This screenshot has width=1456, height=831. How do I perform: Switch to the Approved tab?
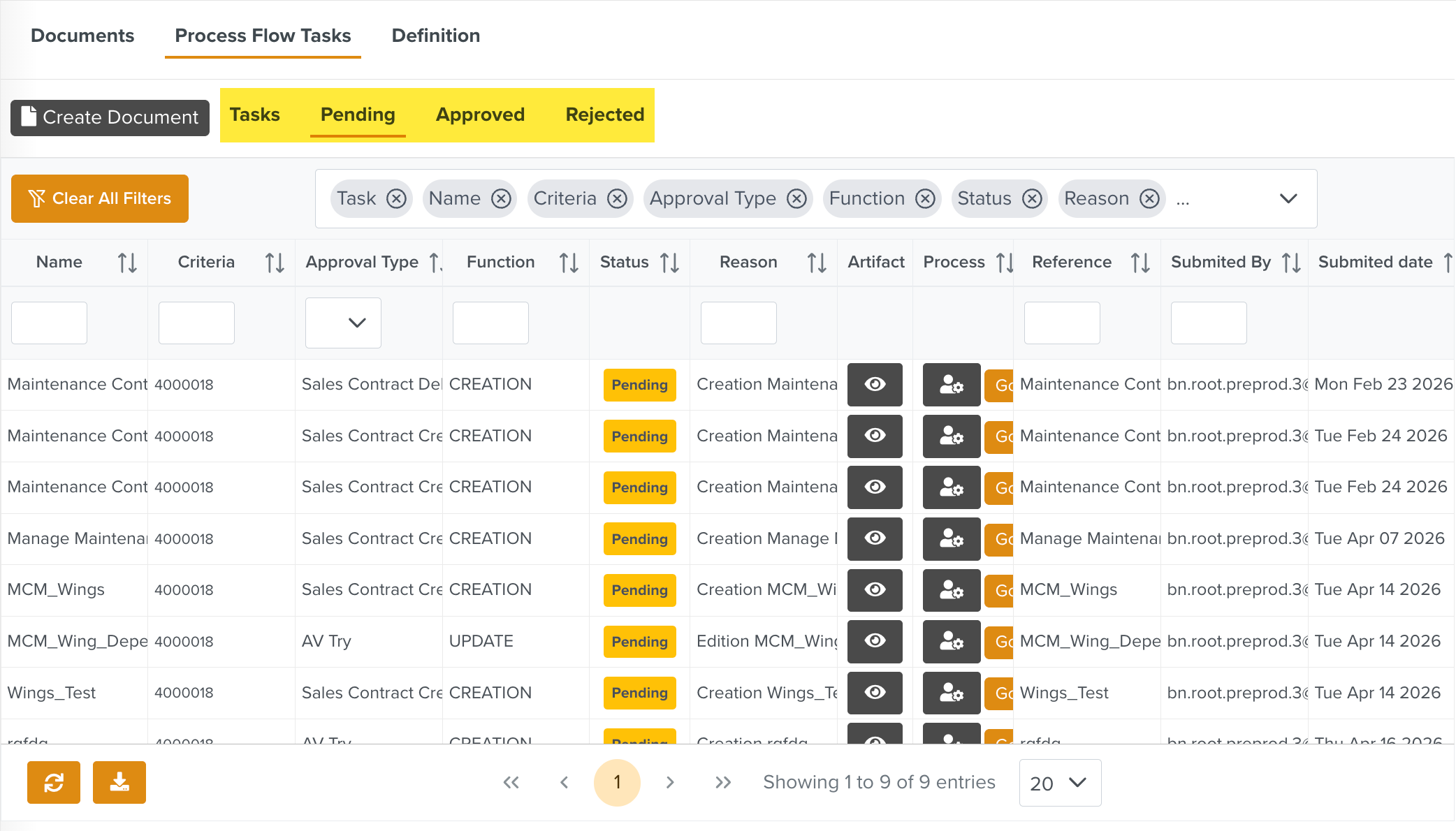(x=480, y=115)
